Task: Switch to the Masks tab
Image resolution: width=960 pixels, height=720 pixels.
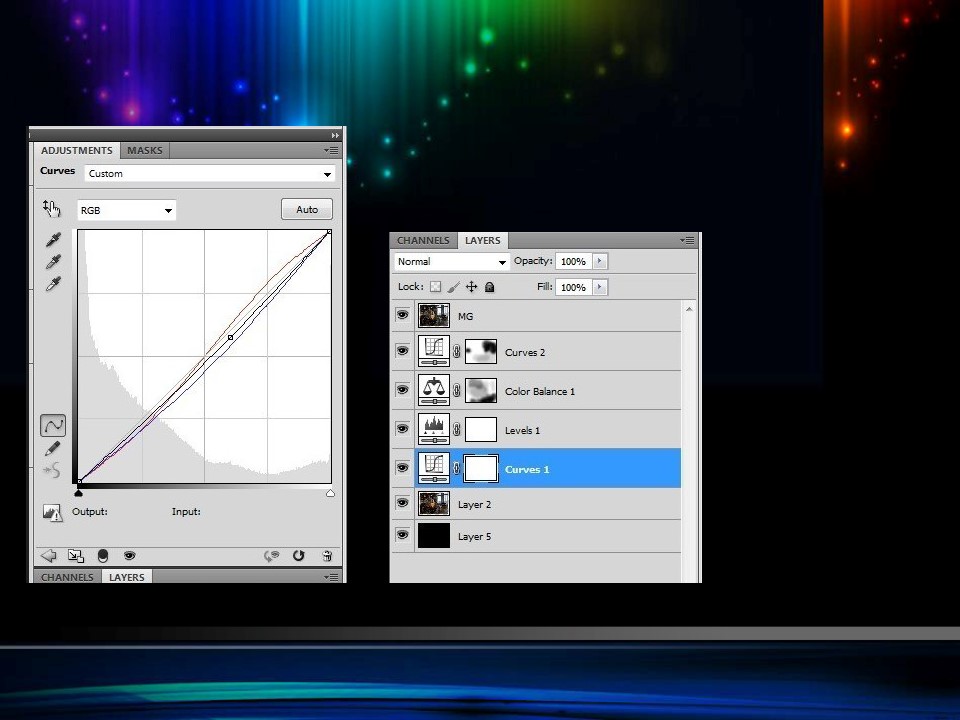Action: pyautogui.click(x=144, y=151)
